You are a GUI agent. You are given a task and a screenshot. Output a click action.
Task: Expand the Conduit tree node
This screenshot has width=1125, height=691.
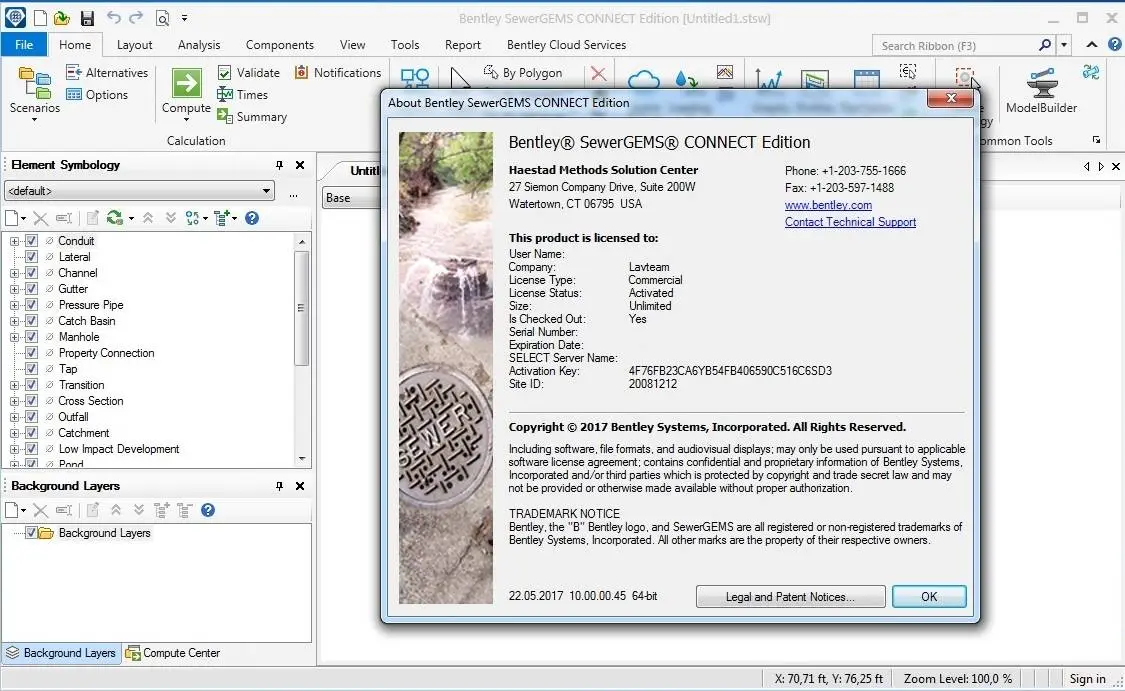pos(14,241)
